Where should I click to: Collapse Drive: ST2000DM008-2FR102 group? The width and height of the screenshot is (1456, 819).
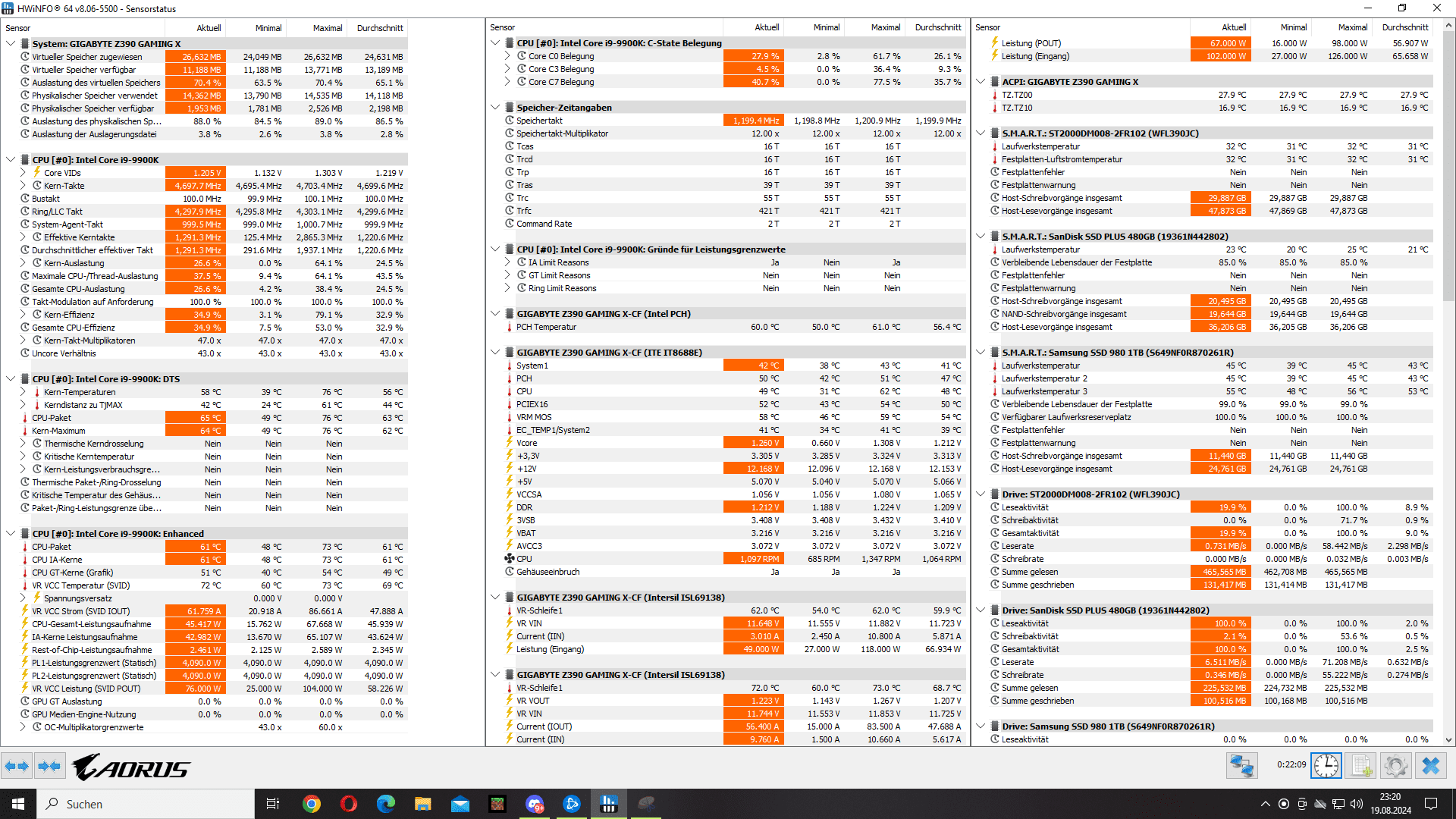(x=981, y=494)
